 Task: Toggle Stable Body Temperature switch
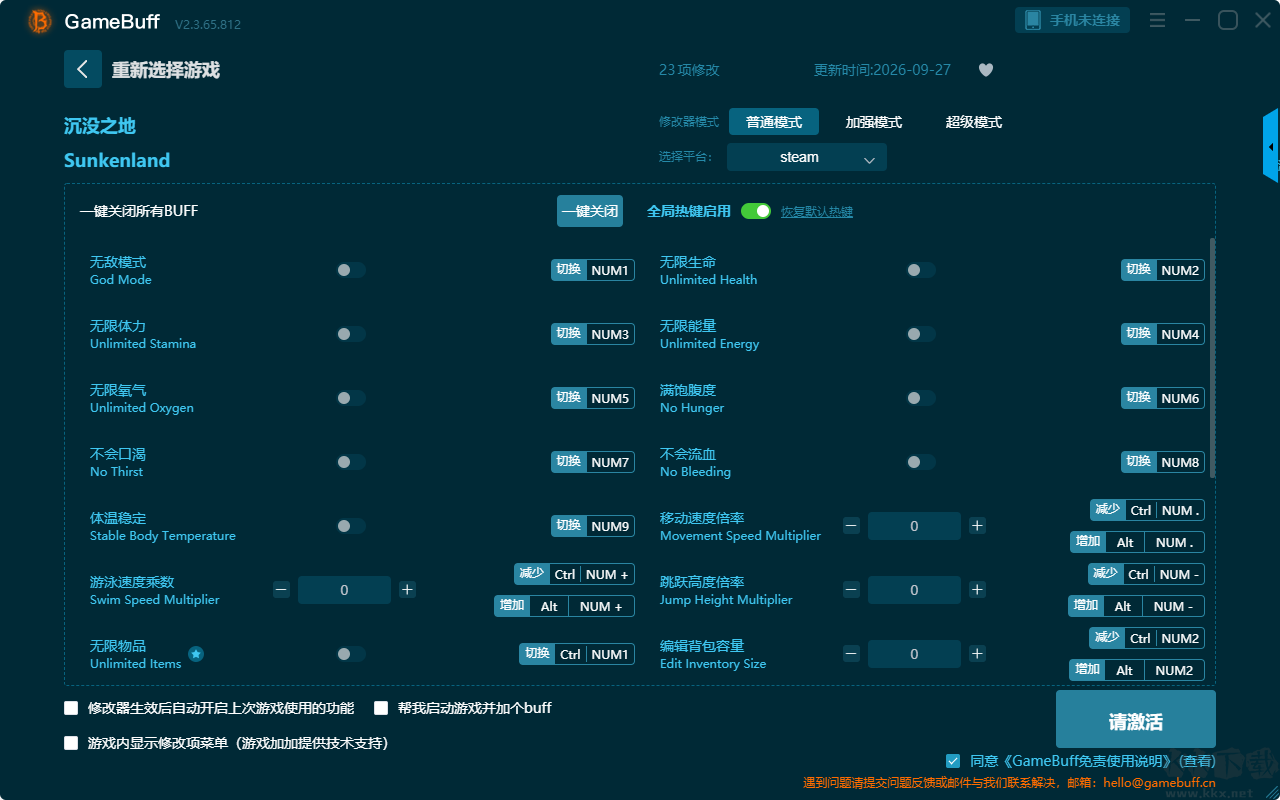tap(351, 526)
